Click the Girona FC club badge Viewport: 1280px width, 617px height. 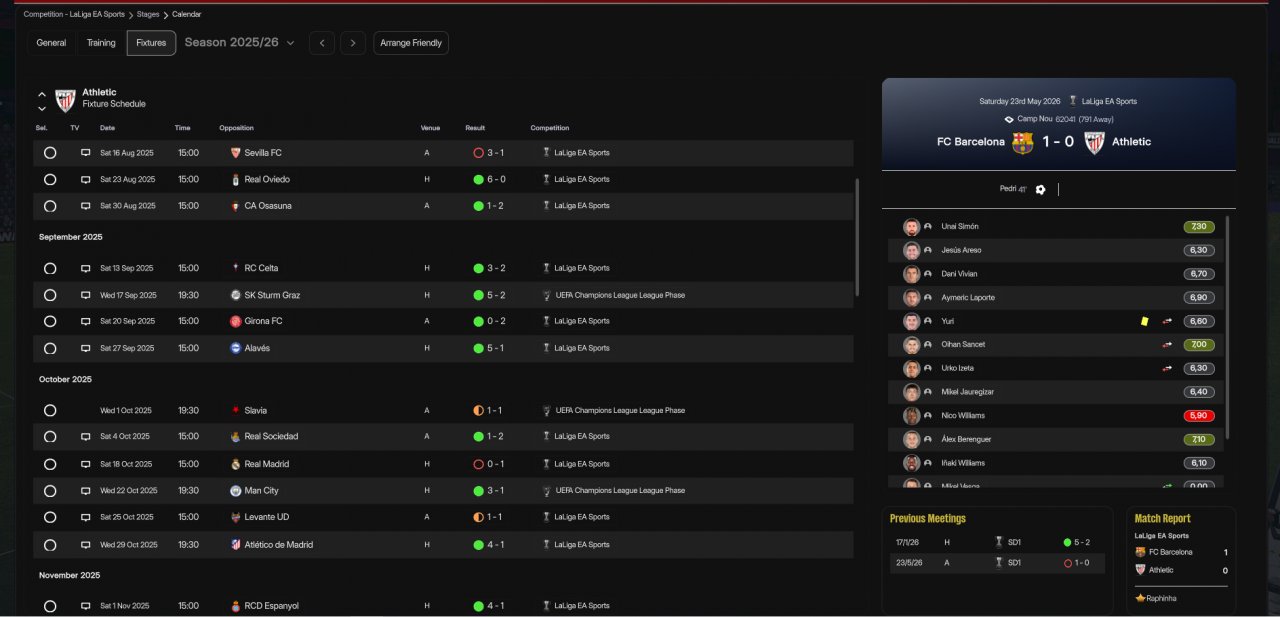pyautogui.click(x=235, y=321)
